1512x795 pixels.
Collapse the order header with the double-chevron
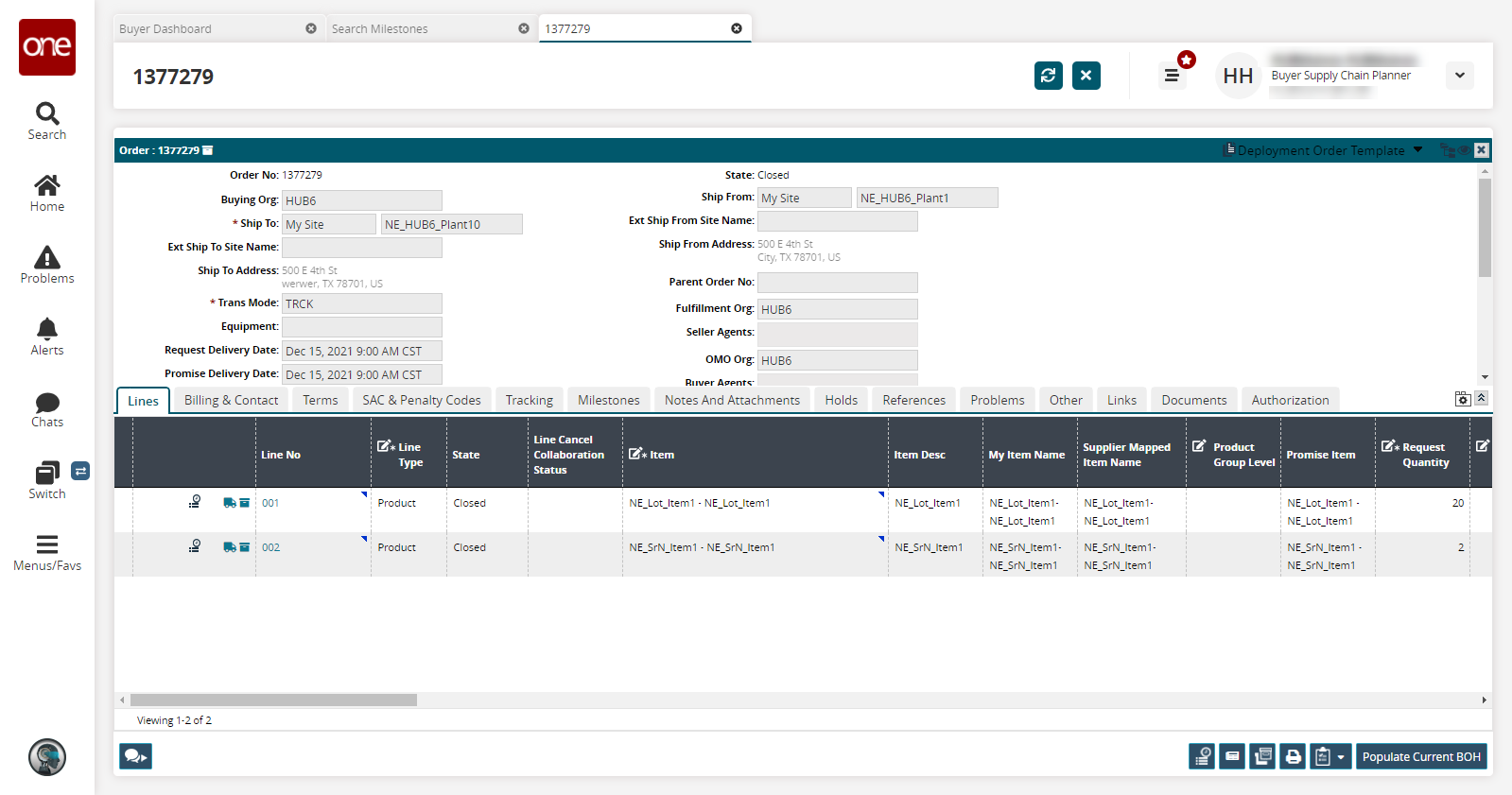pyautogui.click(x=1482, y=398)
